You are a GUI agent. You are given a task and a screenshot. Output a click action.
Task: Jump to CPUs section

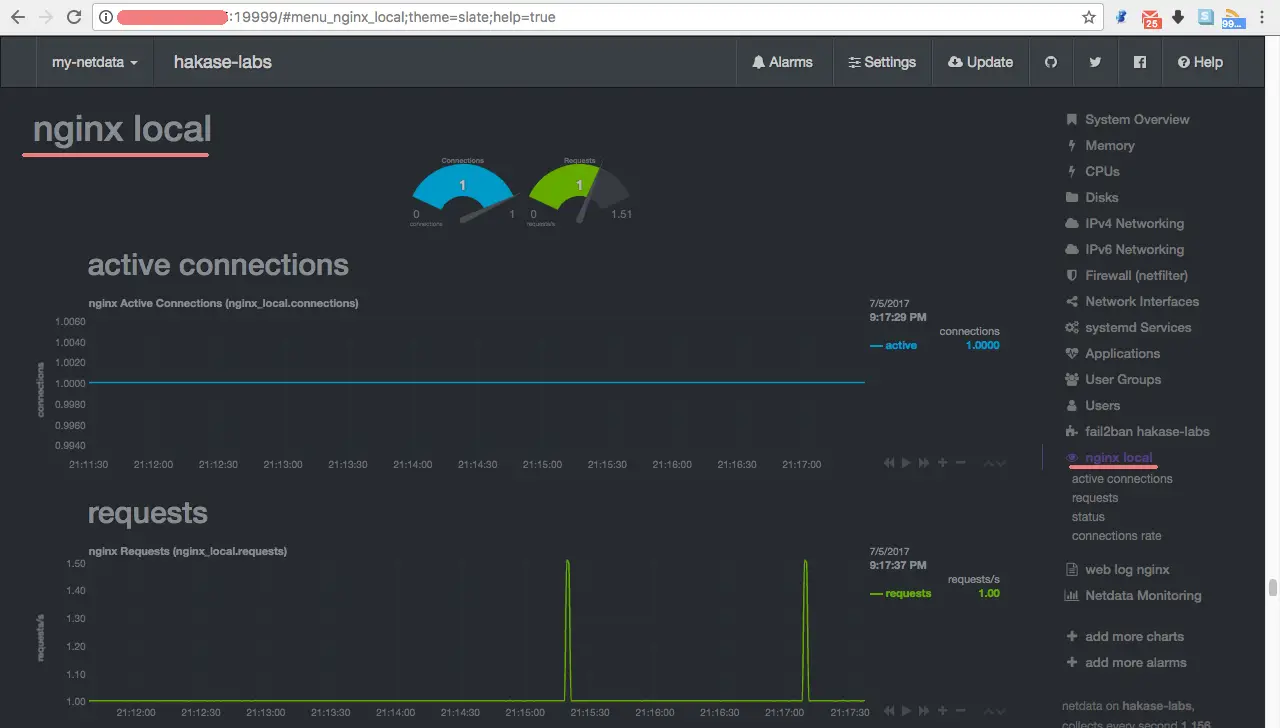(1092, 171)
